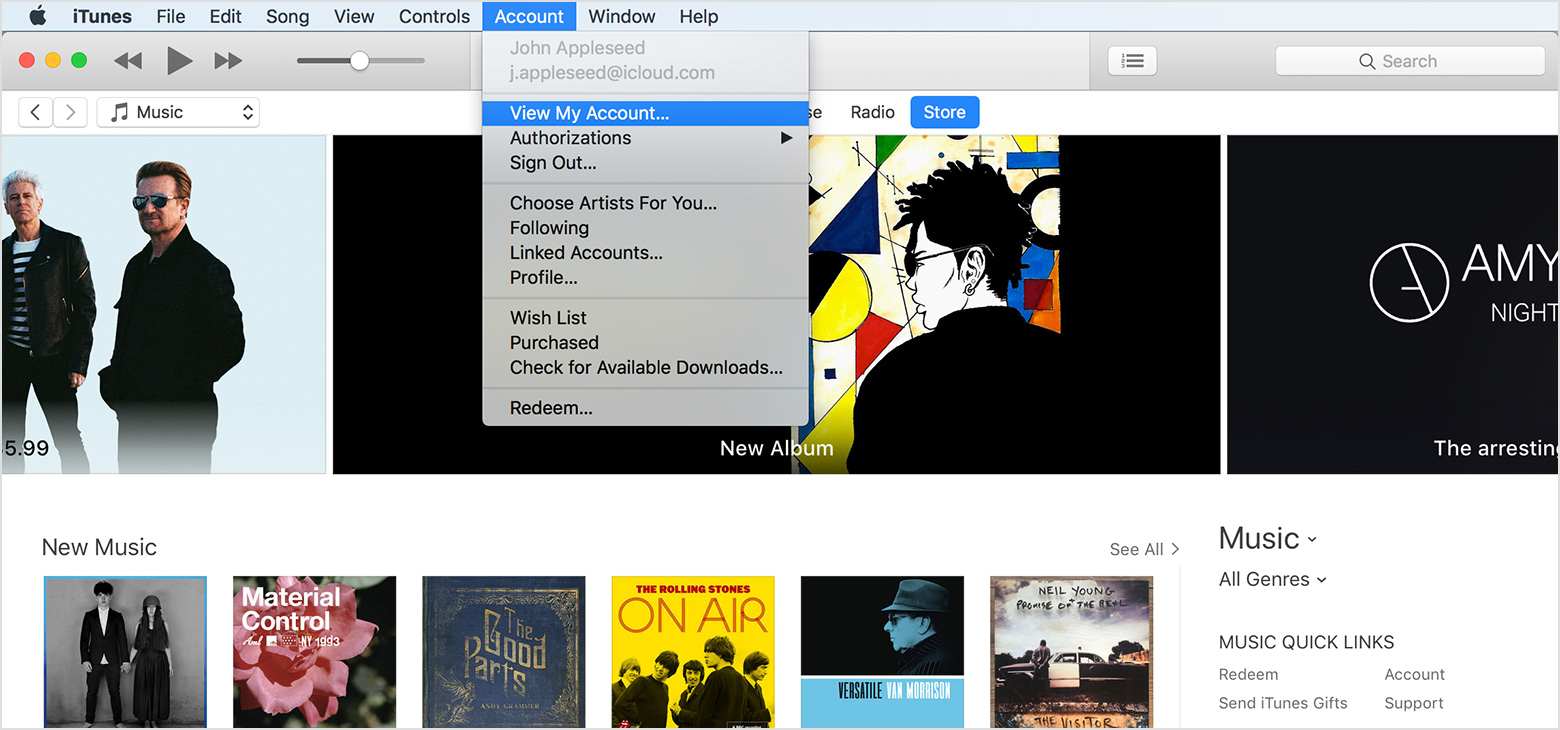Image resolution: width=1560 pixels, height=730 pixels.
Task: Open the Amy banner on right
Action: (x=1393, y=304)
